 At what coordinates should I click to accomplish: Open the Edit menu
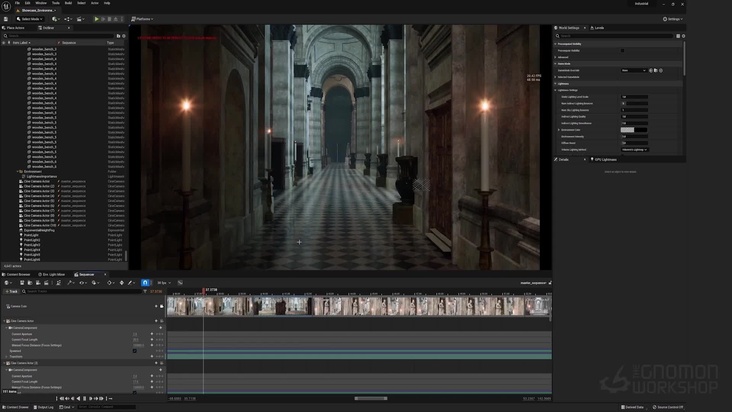(x=28, y=3)
